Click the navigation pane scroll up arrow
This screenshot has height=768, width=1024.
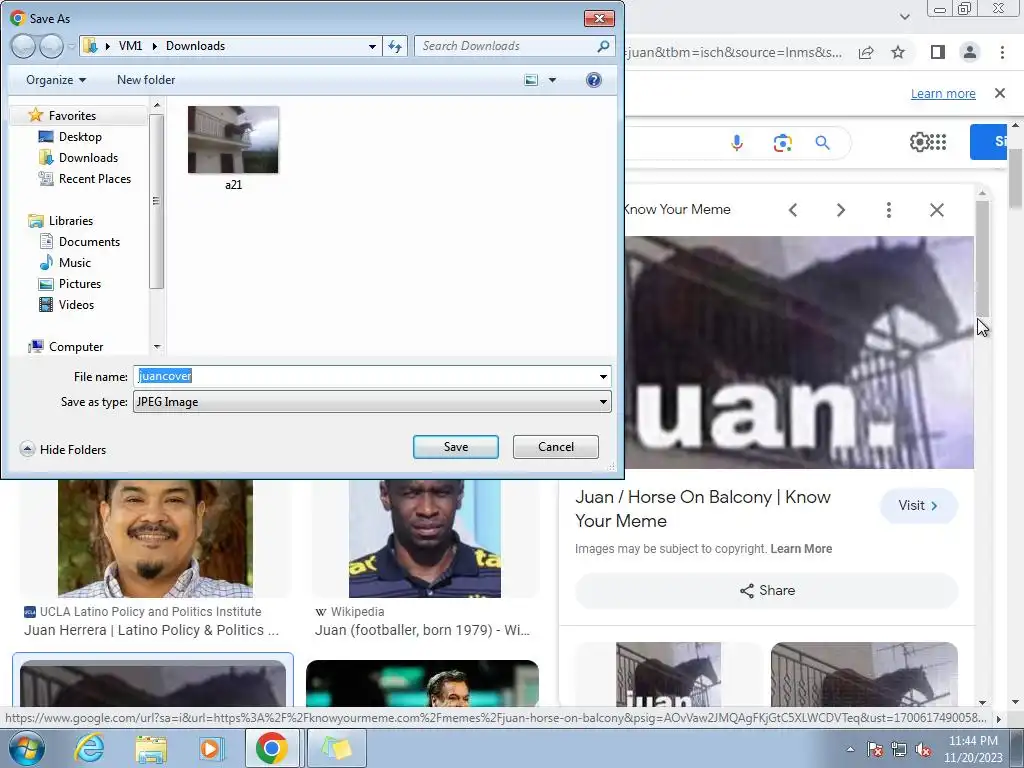tap(157, 104)
